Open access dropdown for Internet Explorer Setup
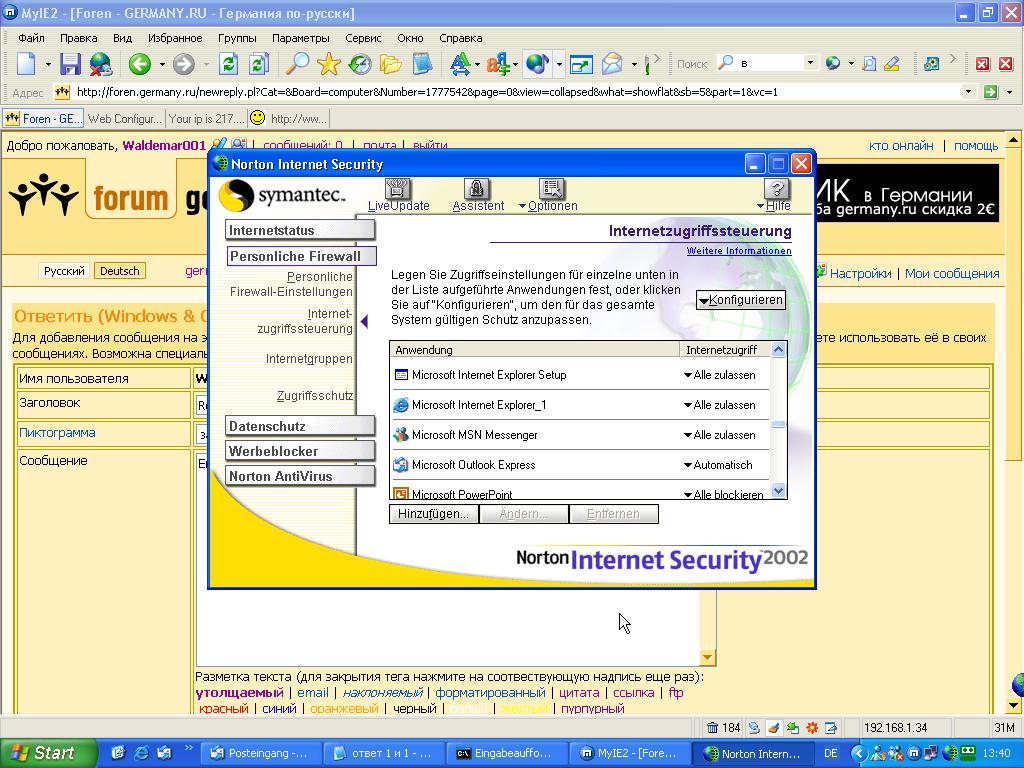 (720, 375)
